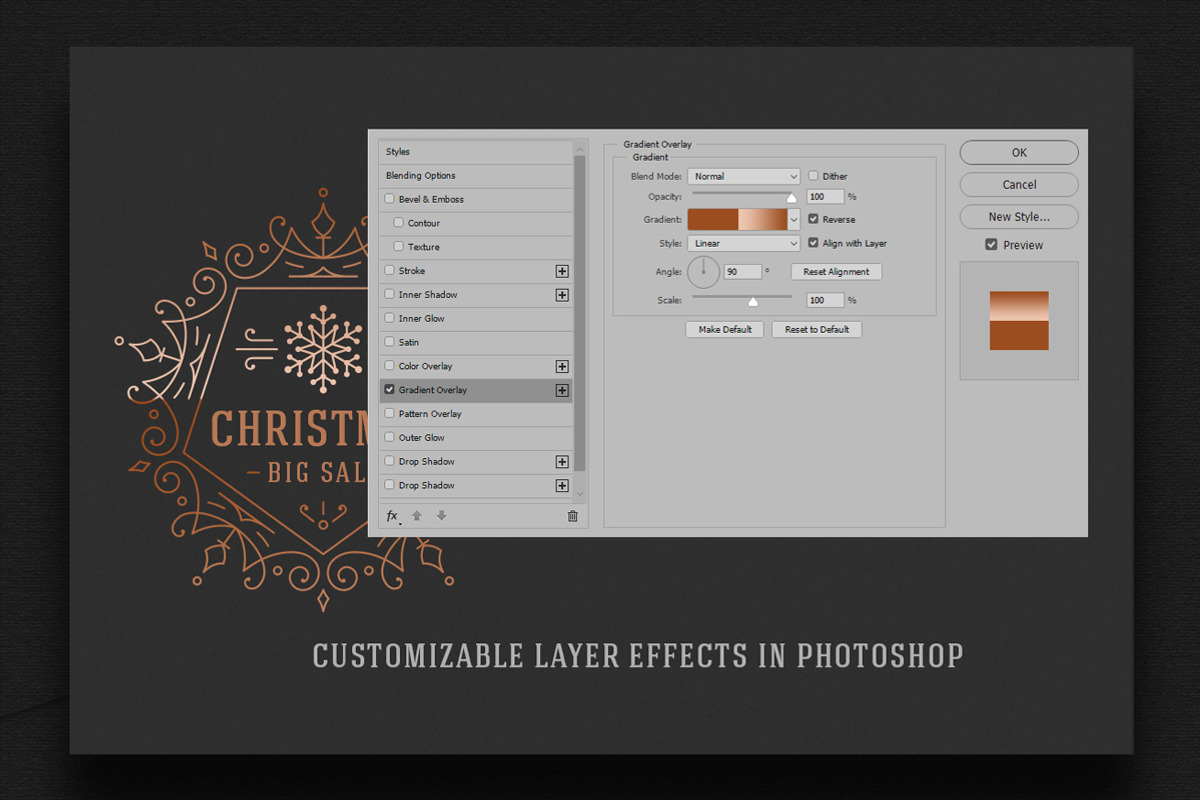Click the effects list scrollbar
Screen dimensions: 1200x800
(x=580, y=313)
